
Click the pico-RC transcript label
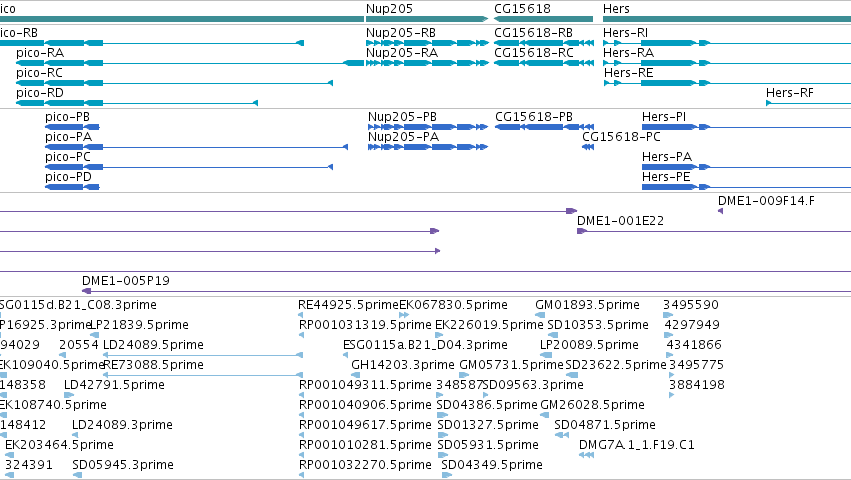pyautogui.click(x=39, y=73)
